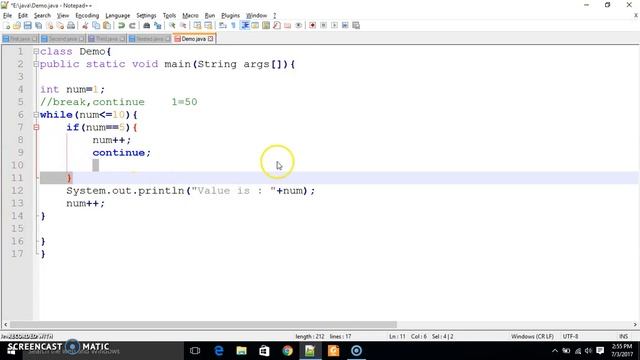640x360 pixels.
Task: Switch to the Demo.java tab
Action: coord(193,39)
